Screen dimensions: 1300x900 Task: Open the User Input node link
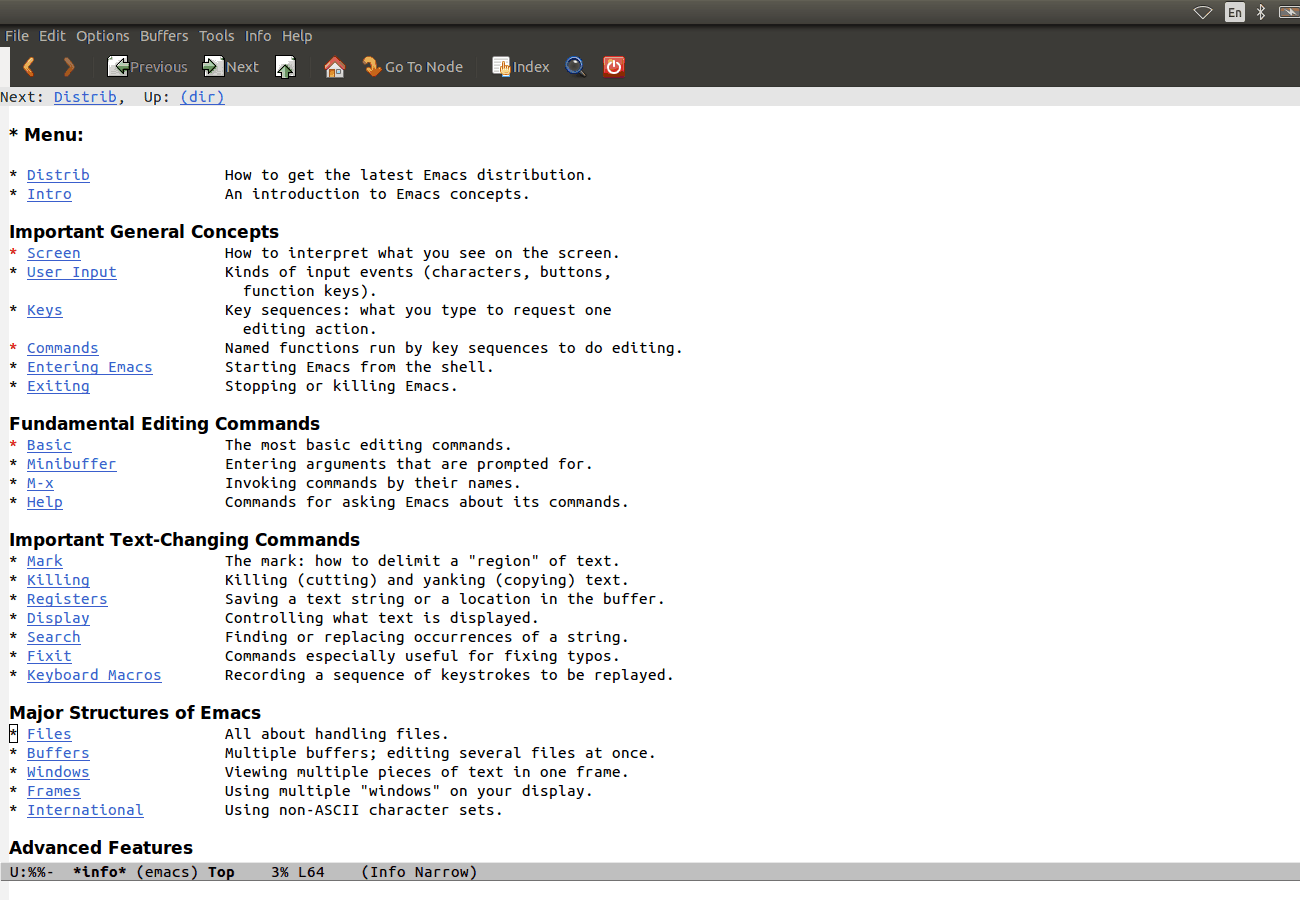pyautogui.click(x=72, y=272)
